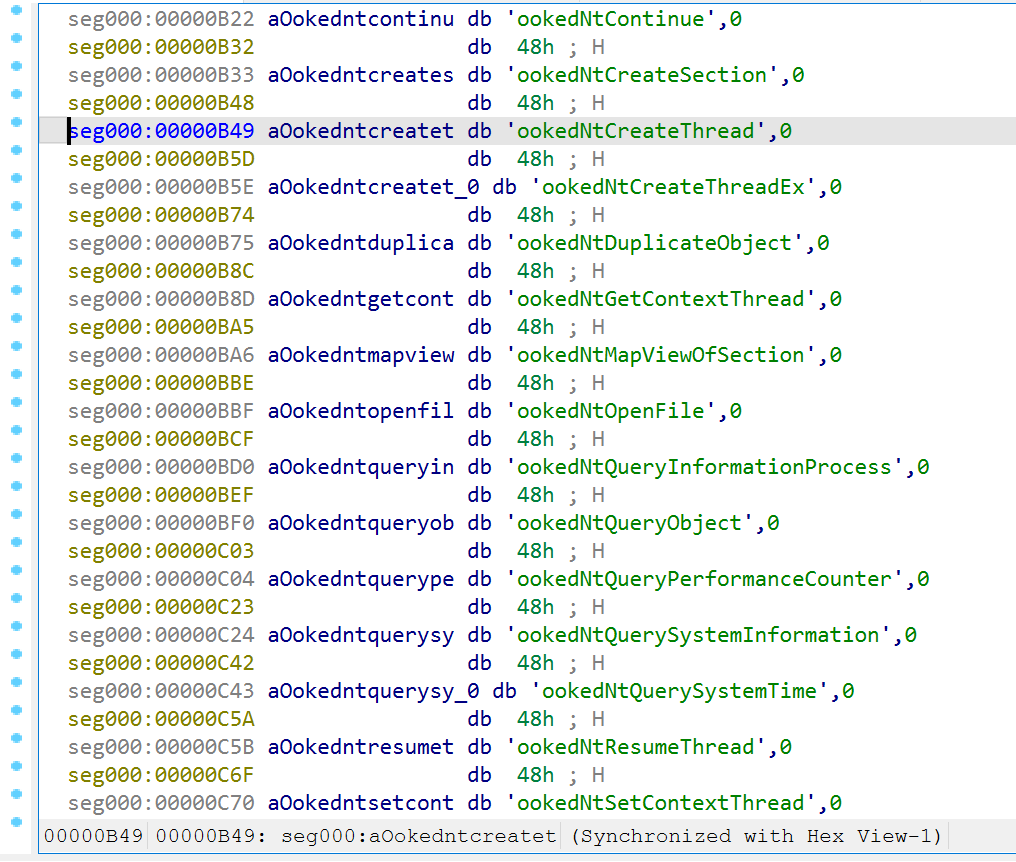Select string 'ookedNtOpenFile'
Image resolution: width=1016 pixels, height=862 pixels.
click(x=611, y=411)
